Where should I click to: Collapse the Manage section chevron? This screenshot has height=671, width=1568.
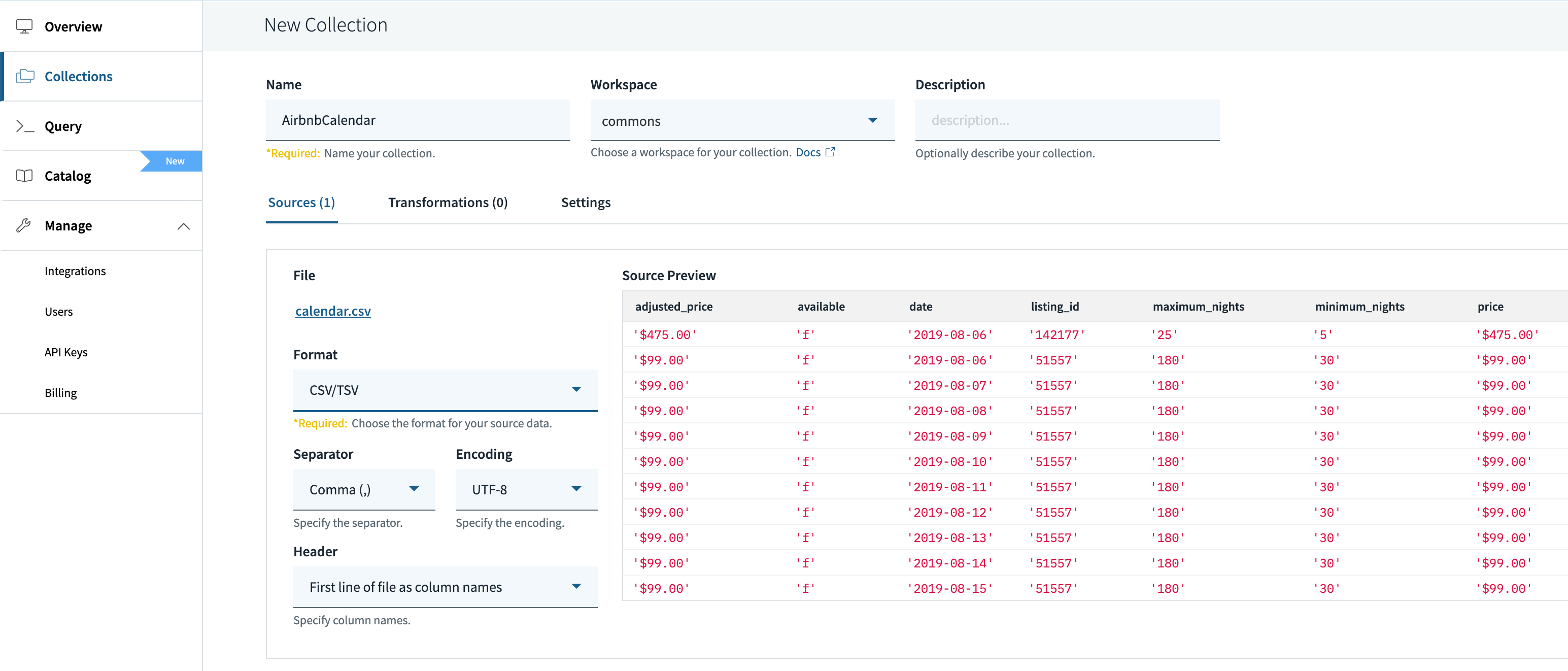(x=183, y=226)
